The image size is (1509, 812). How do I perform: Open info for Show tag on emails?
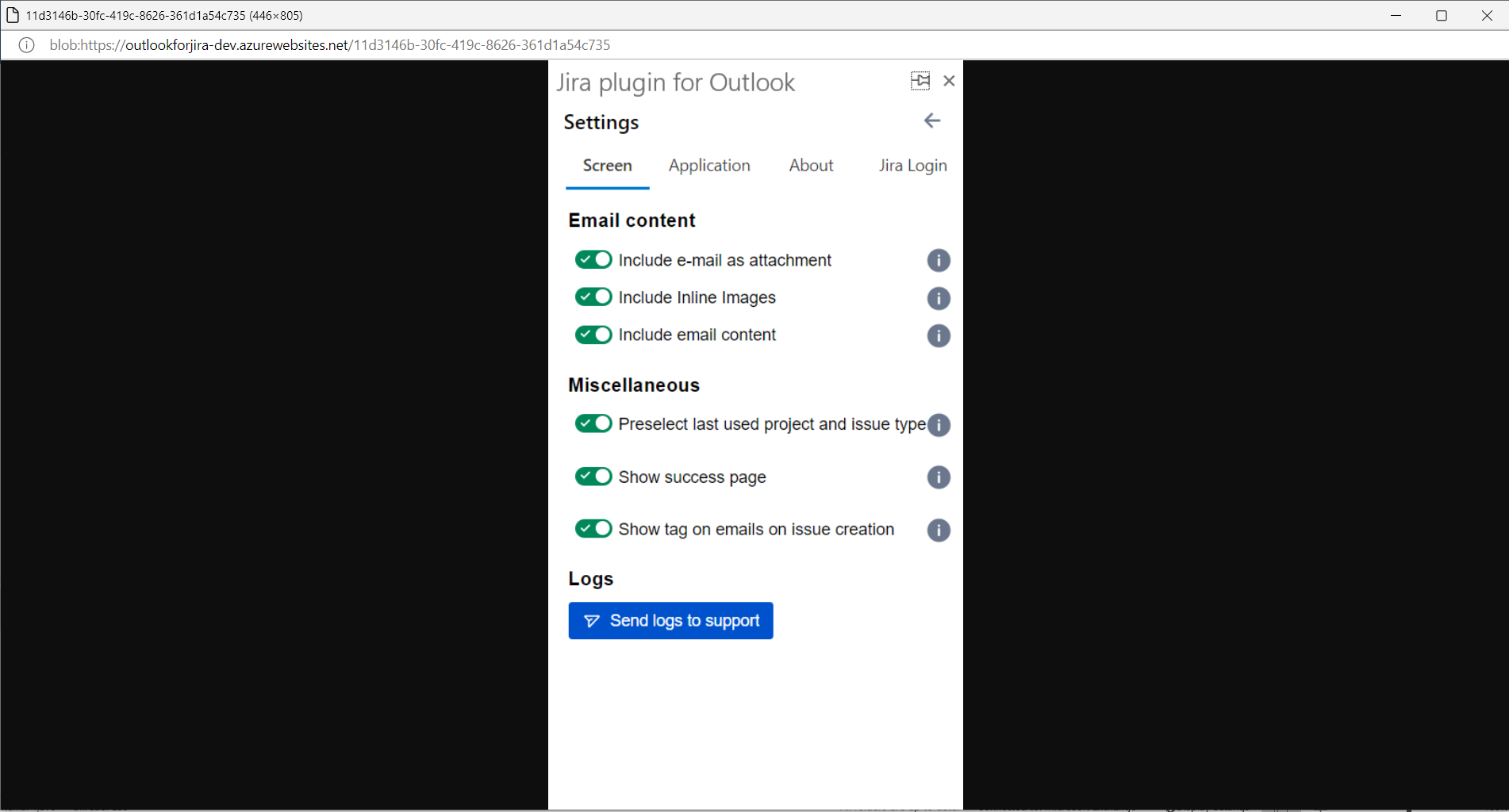click(x=938, y=530)
